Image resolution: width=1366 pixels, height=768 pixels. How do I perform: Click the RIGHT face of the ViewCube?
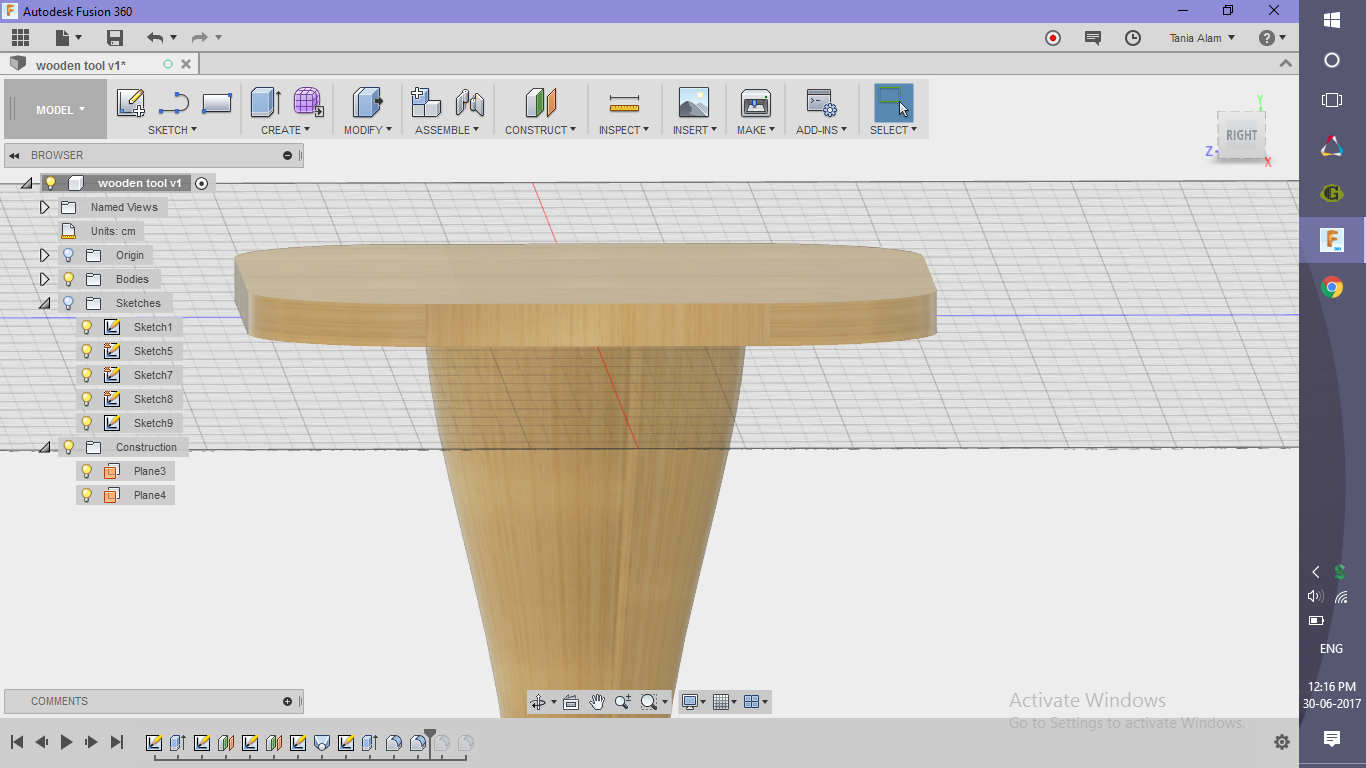[x=1242, y=136]
